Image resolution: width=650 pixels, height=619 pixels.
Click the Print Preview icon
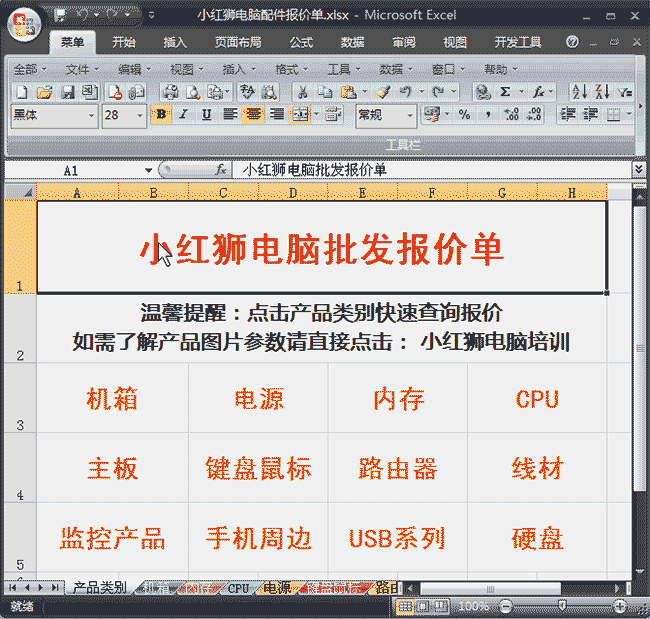[x=193, y=92]
